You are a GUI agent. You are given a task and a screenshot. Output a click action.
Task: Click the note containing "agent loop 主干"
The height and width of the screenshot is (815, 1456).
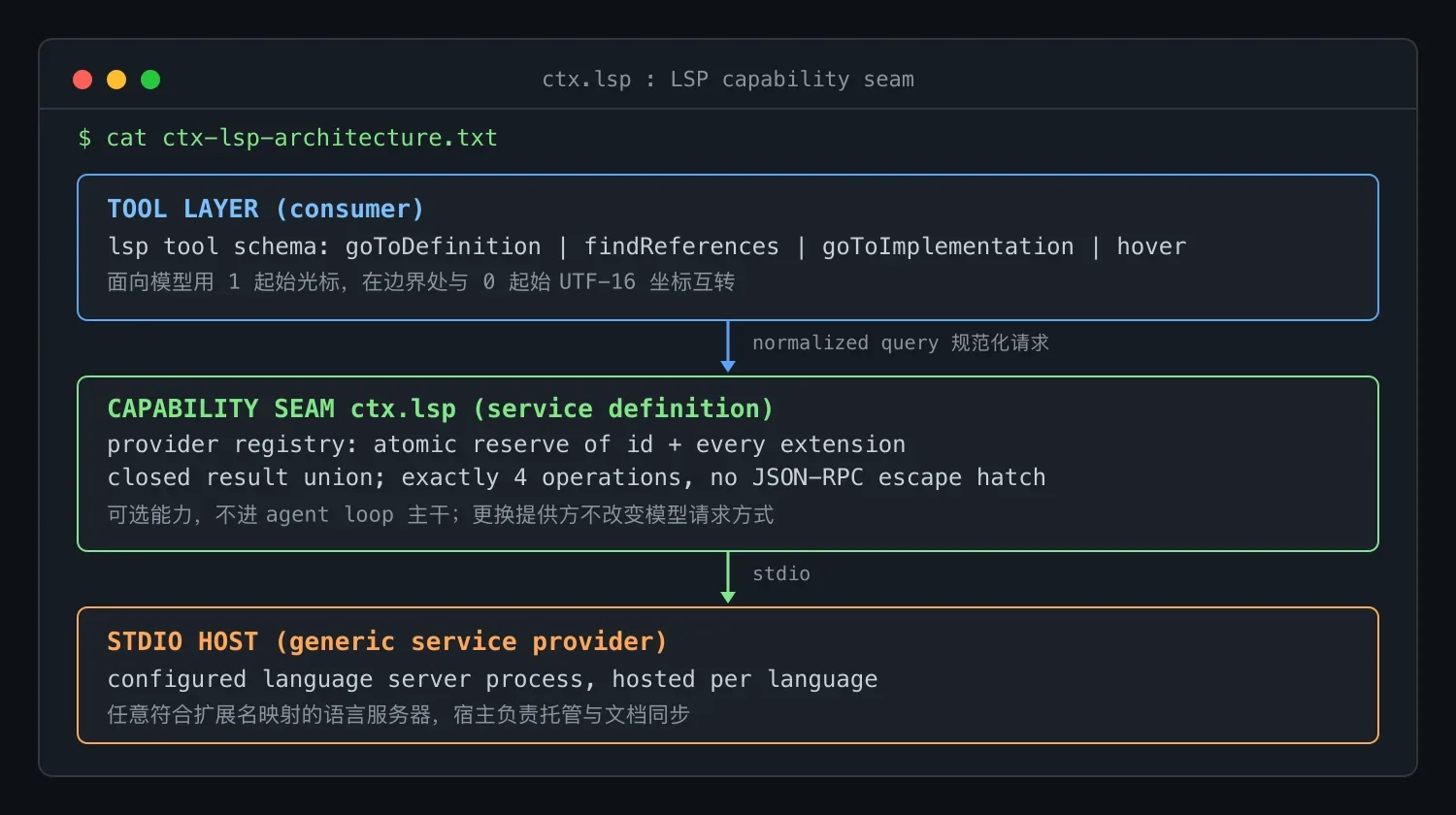click(x=441, y=515)
